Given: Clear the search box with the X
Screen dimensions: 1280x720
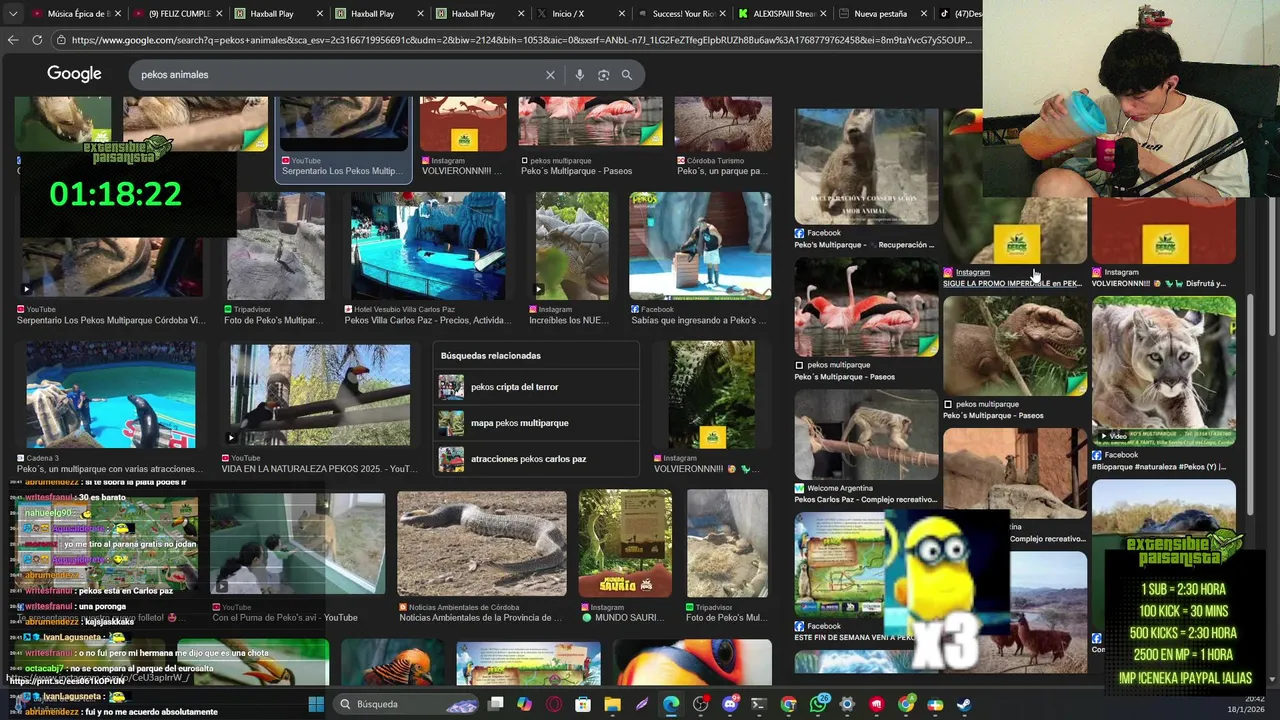Looking at the screenshot, I should click(x=550, y=75).
